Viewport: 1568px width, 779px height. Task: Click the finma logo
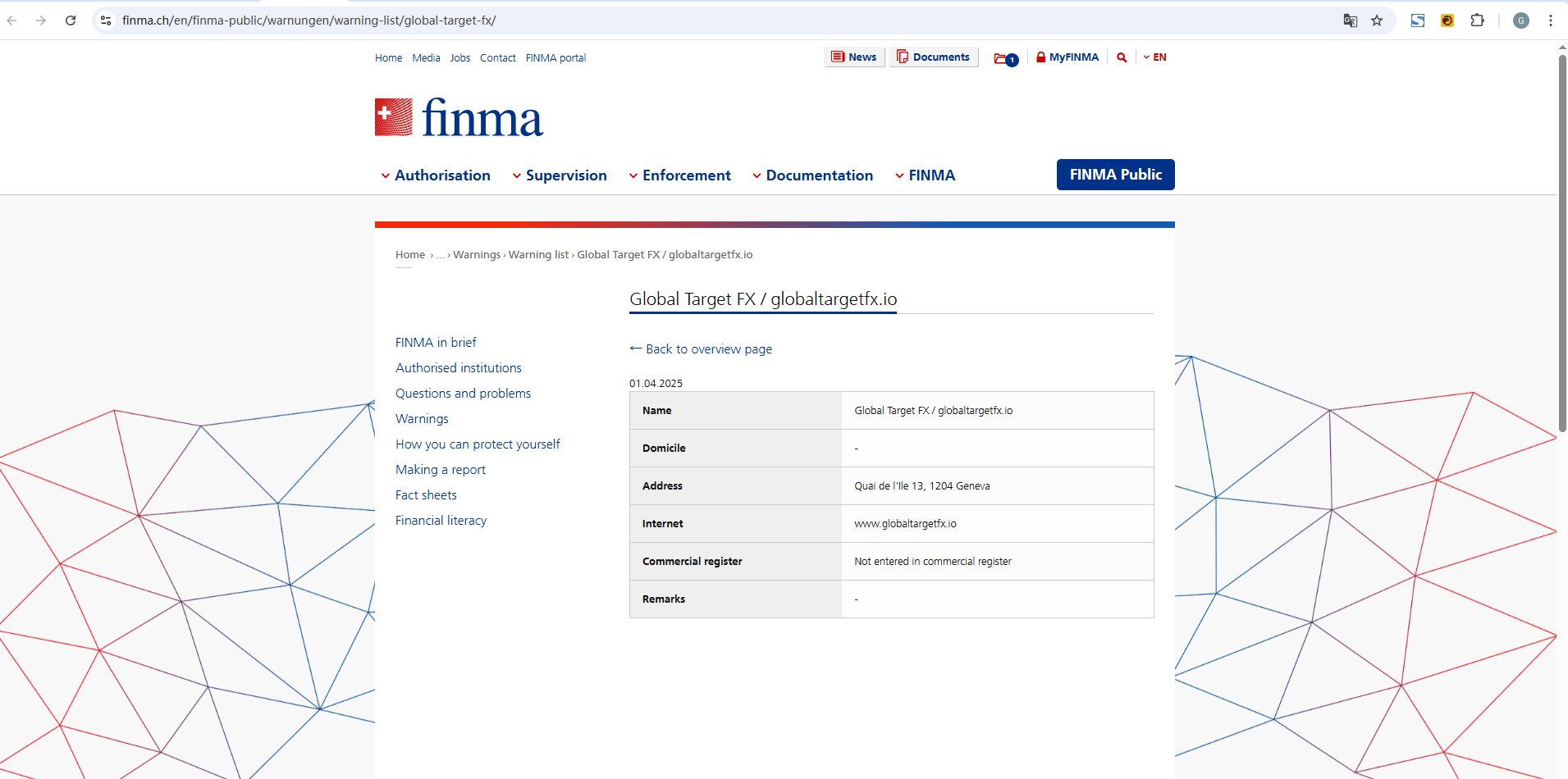459,118
